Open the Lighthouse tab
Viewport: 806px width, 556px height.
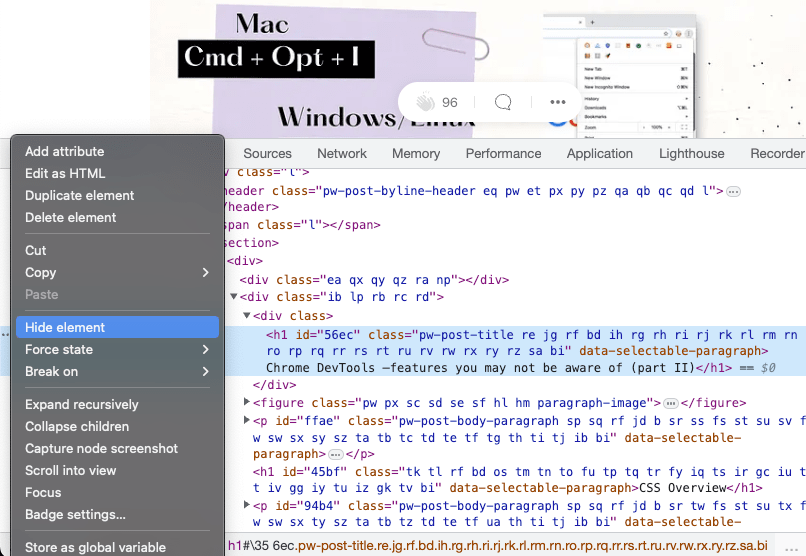691,154
